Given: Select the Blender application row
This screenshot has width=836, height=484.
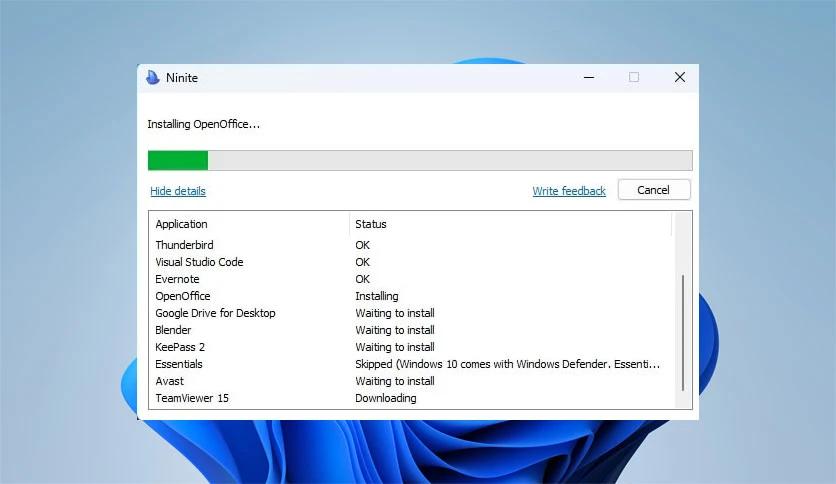Looking at the screenshot, I should [411, 330].
